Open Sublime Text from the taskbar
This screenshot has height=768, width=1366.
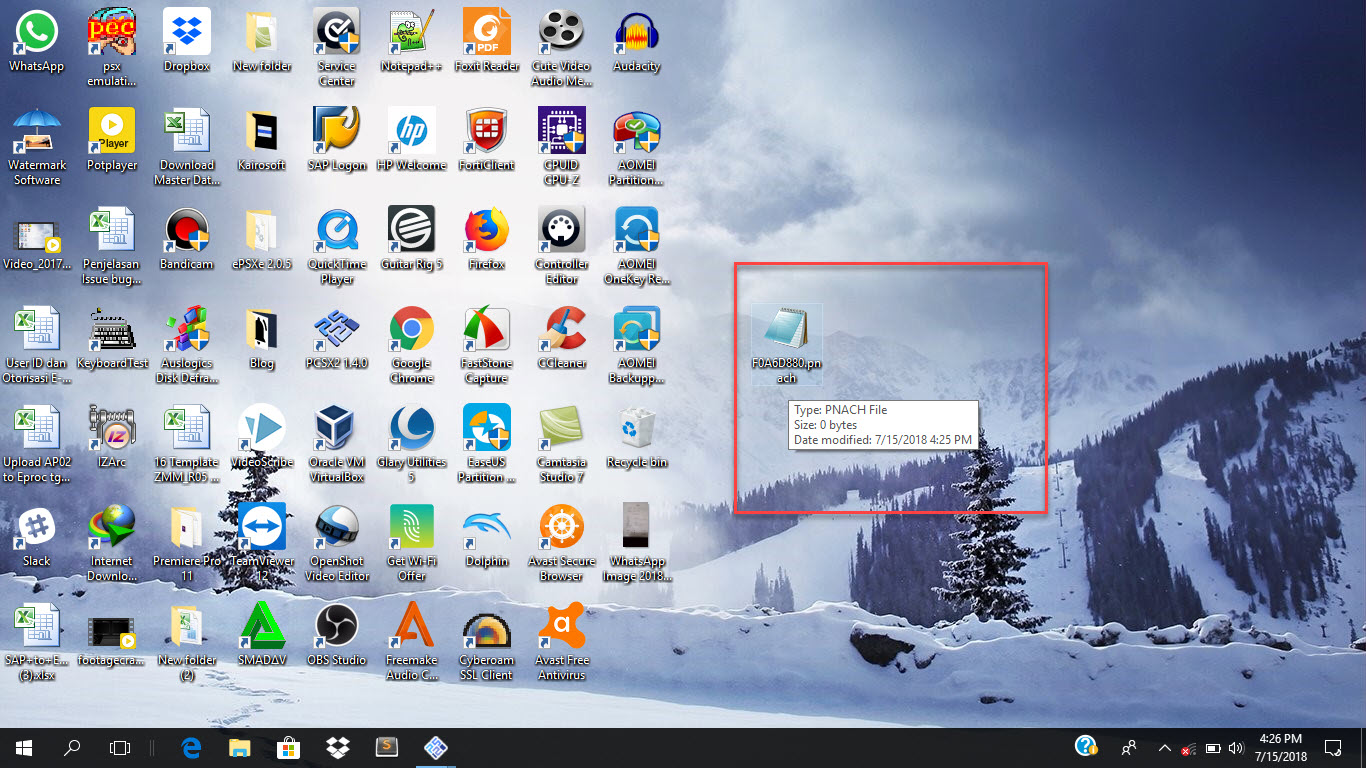pos(385,747)
